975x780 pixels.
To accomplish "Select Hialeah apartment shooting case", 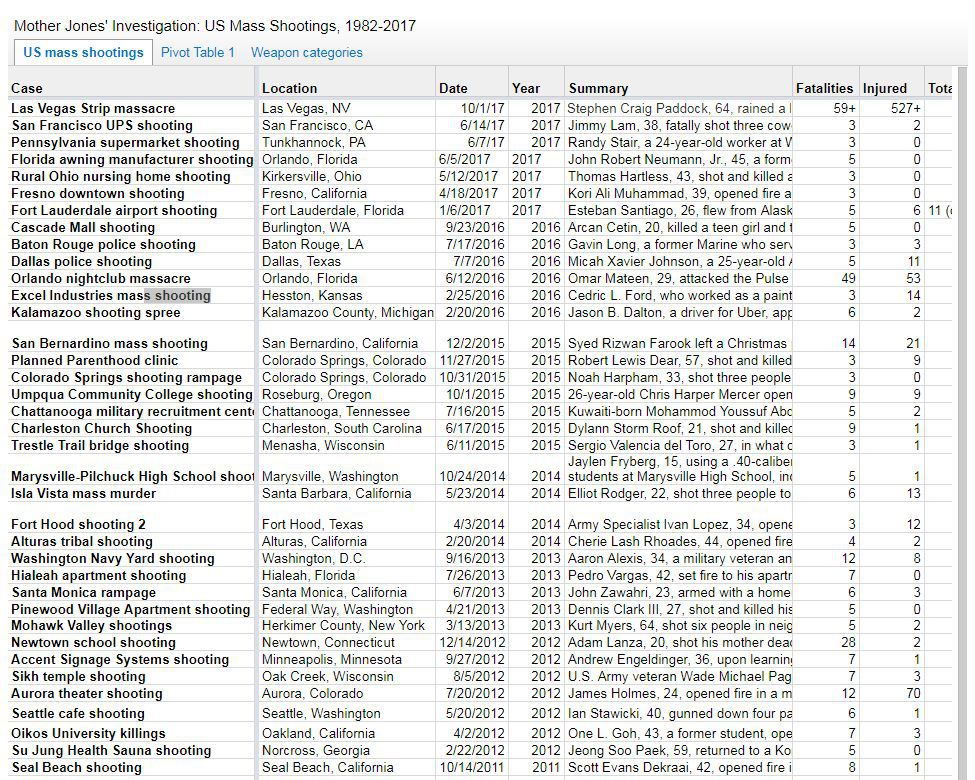I will click(132, 575).
